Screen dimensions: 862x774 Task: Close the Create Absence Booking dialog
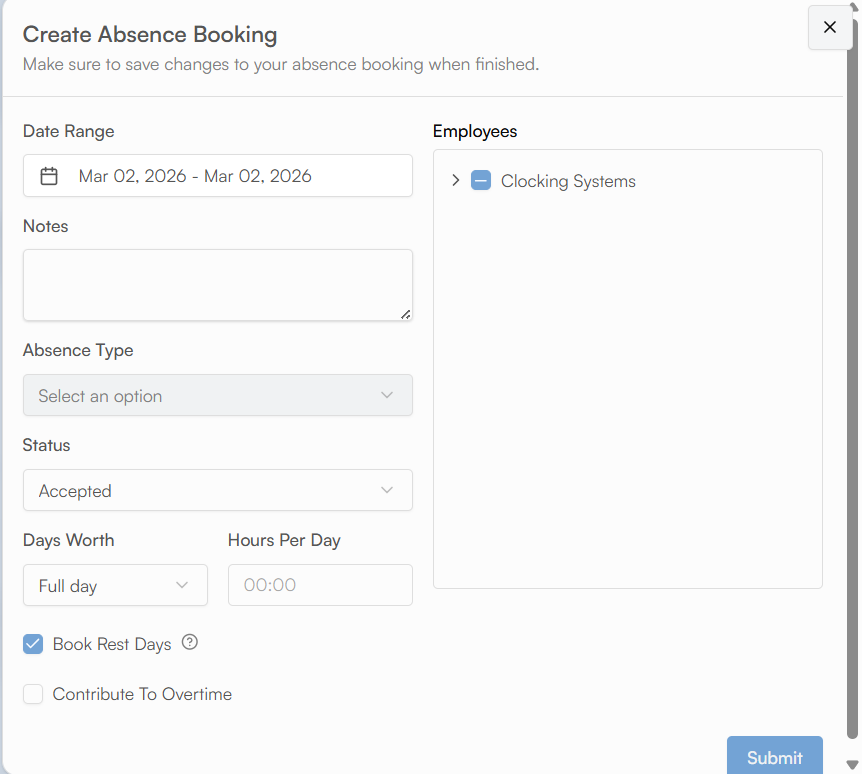click(829, 28)
